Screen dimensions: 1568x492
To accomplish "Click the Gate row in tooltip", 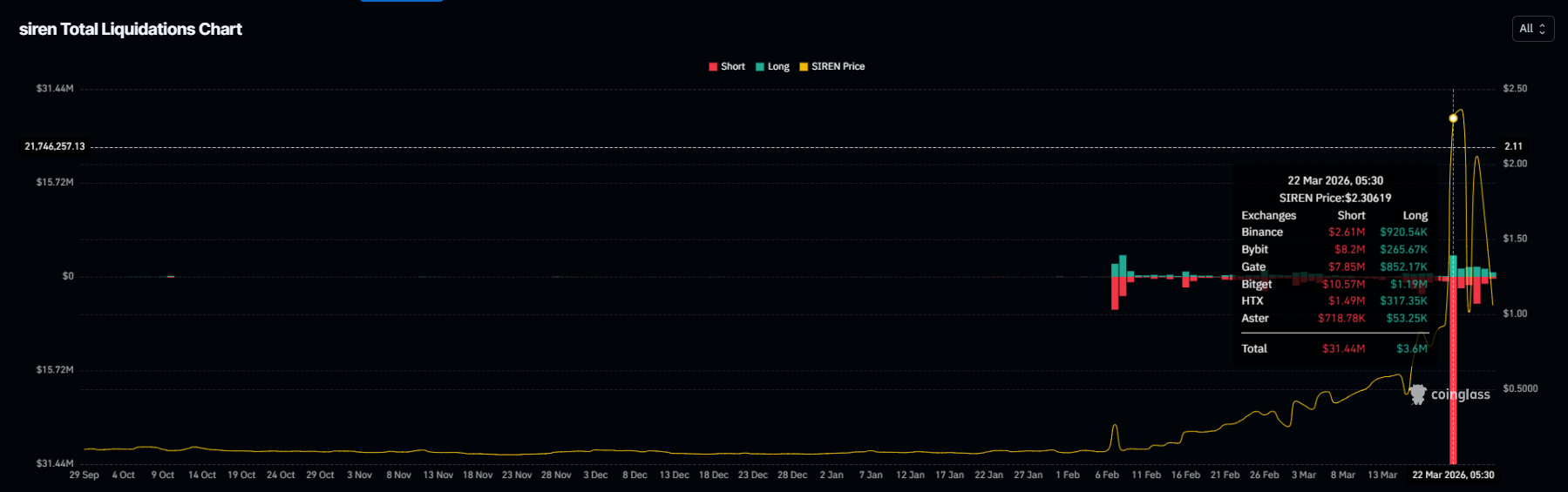I will (x=1334, y=266).
